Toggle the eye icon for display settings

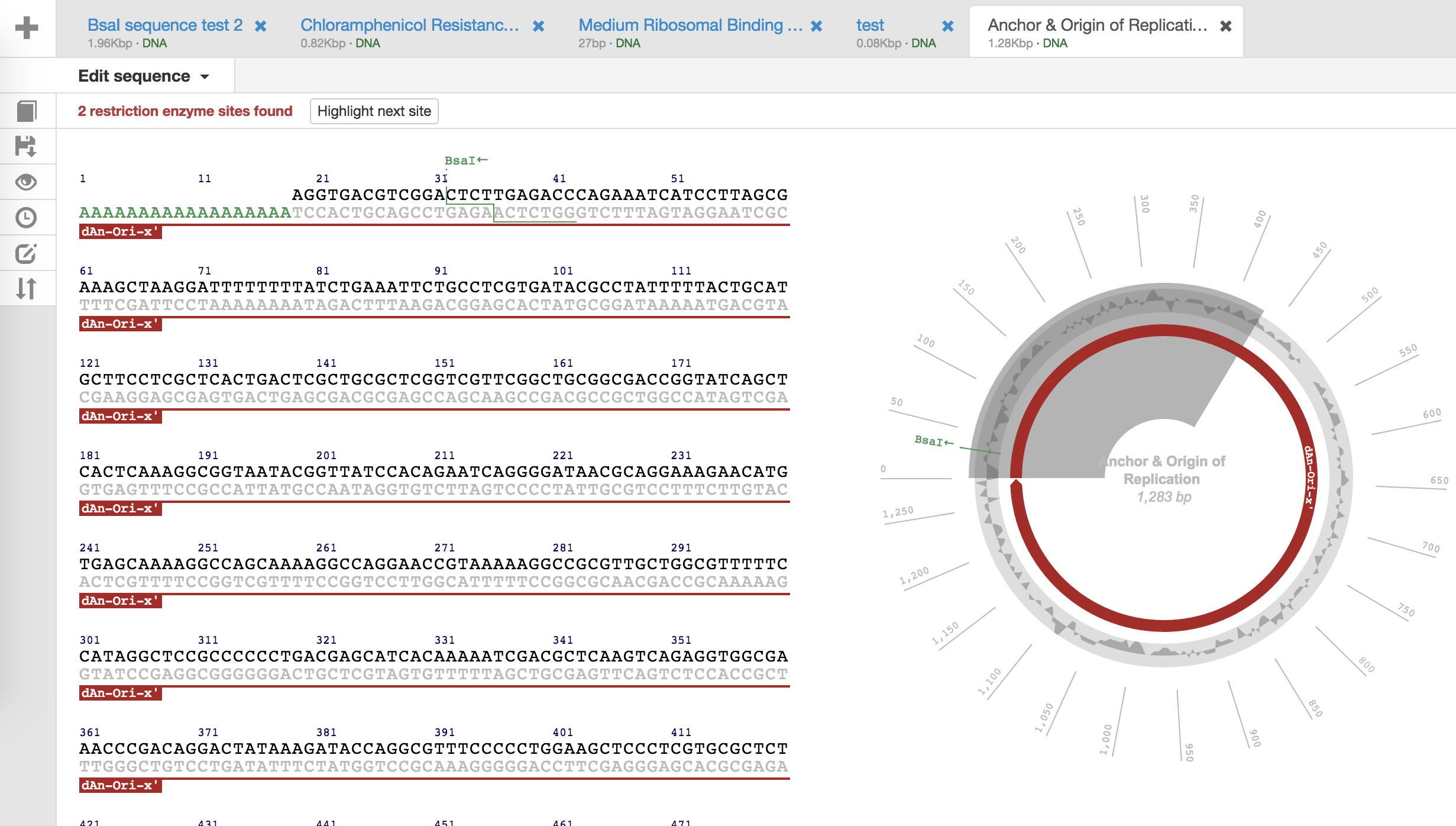click(x=27, y=182)
